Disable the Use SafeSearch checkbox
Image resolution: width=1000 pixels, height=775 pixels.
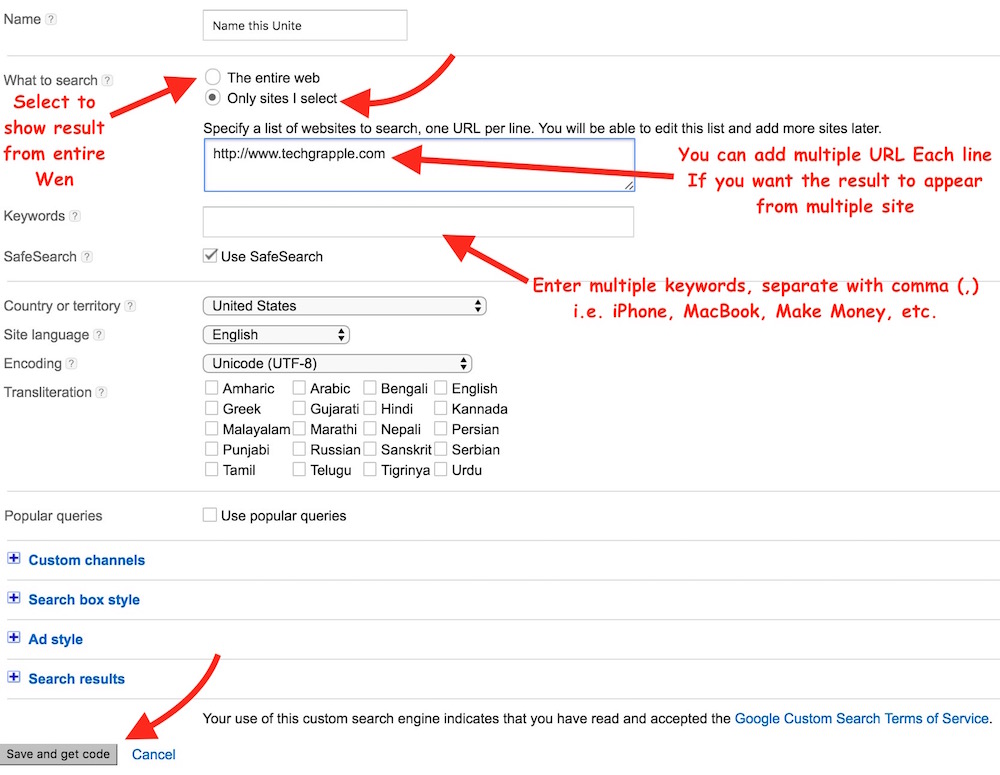tap(211, 256)
